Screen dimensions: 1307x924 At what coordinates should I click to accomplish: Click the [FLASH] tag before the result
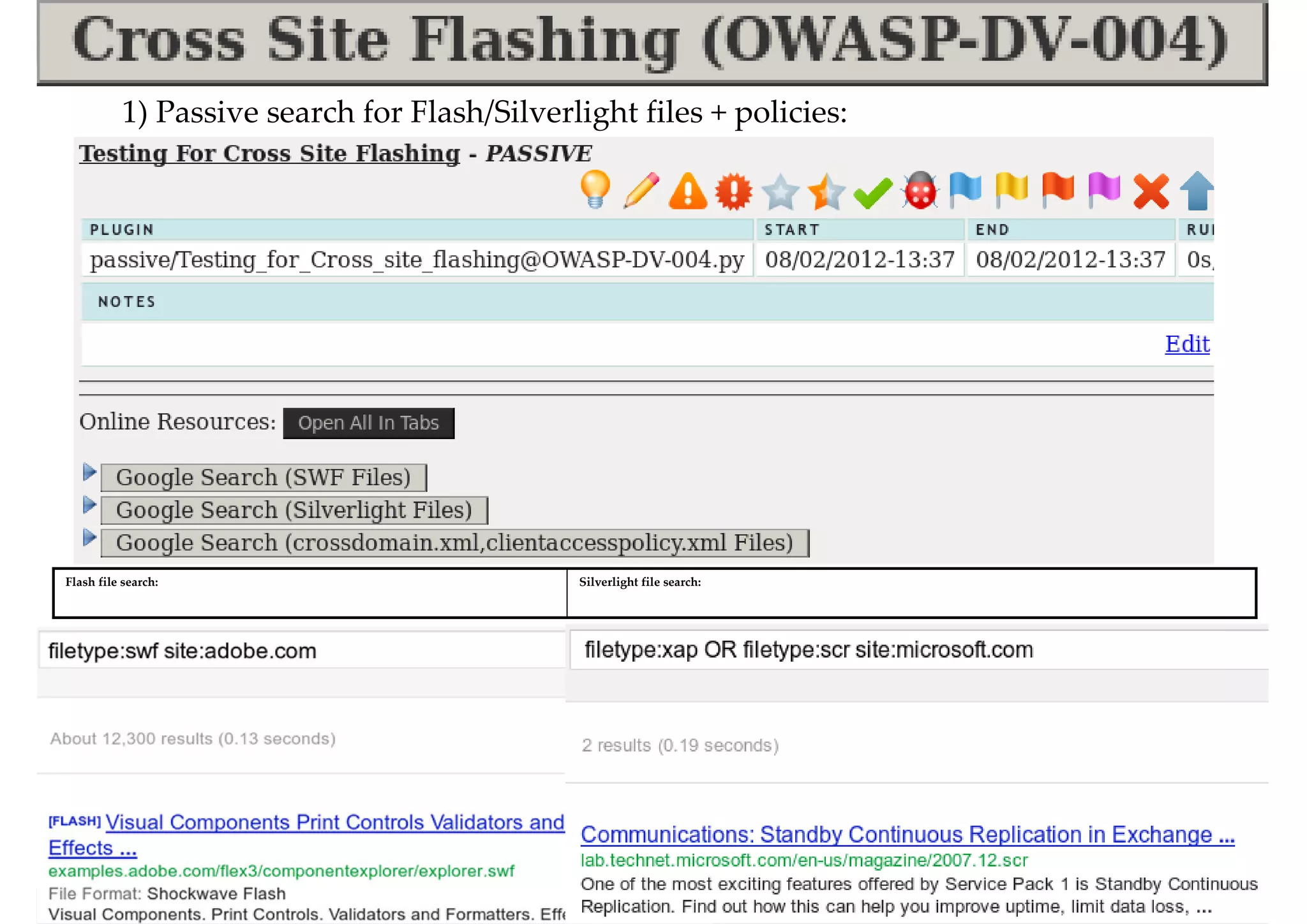tap(75, 821)
